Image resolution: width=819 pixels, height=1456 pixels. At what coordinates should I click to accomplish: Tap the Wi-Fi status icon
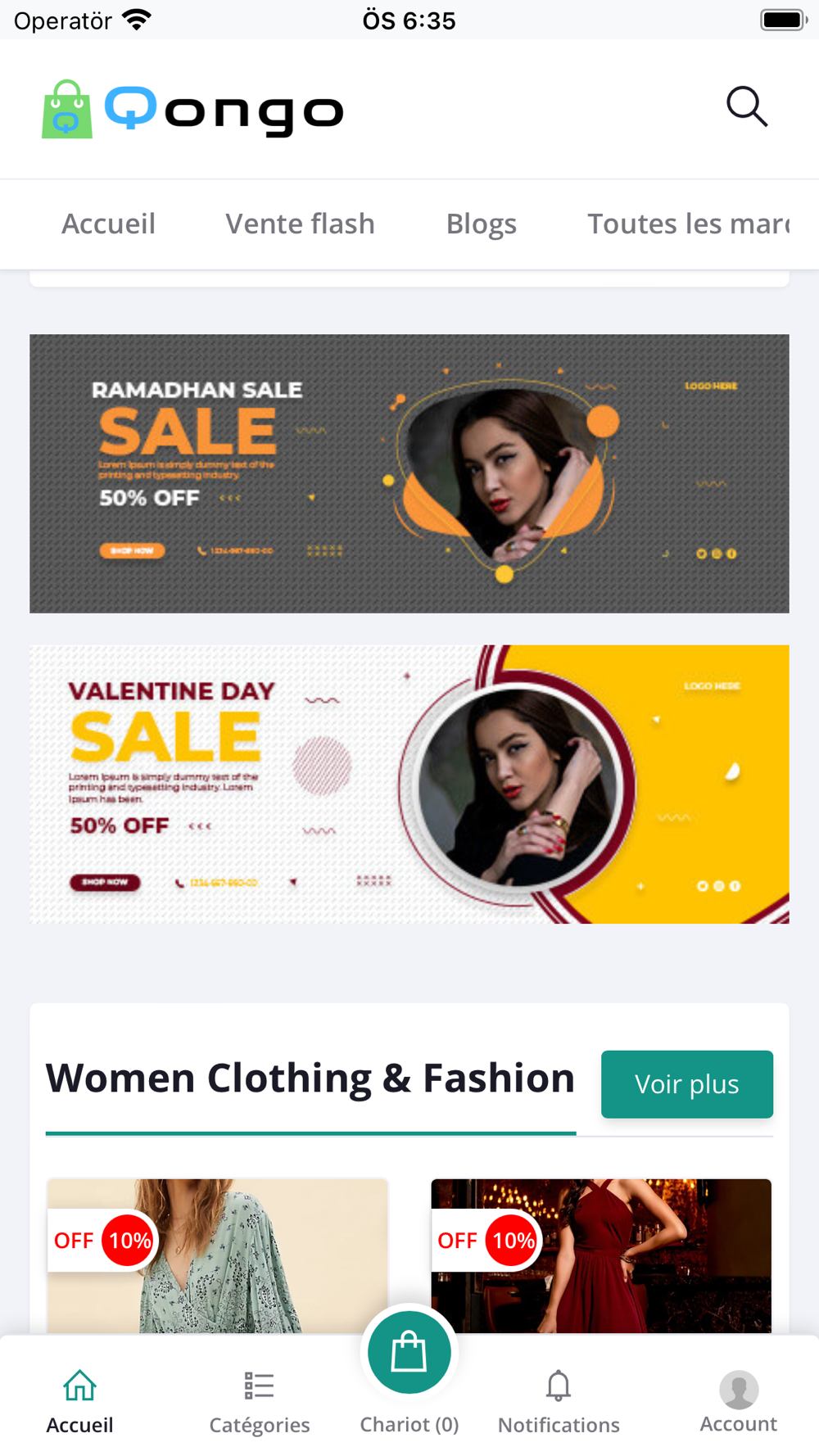[137, 20]
